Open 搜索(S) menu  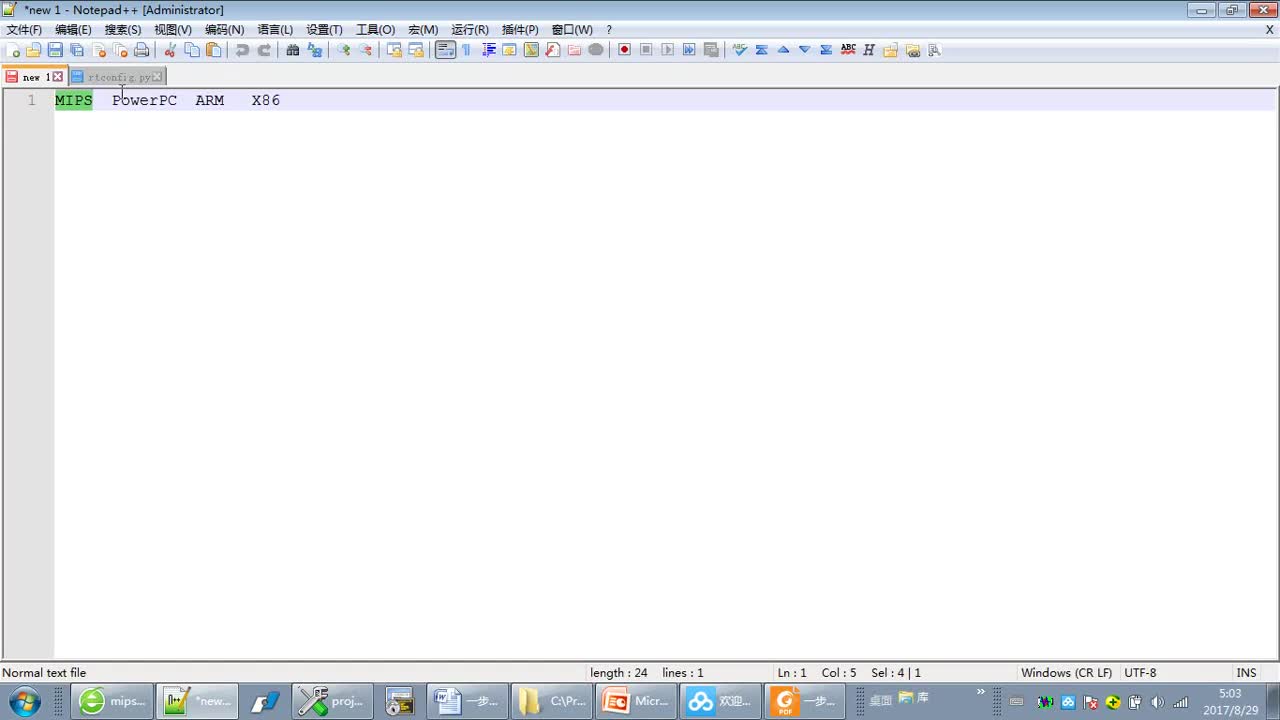(123, 30)
